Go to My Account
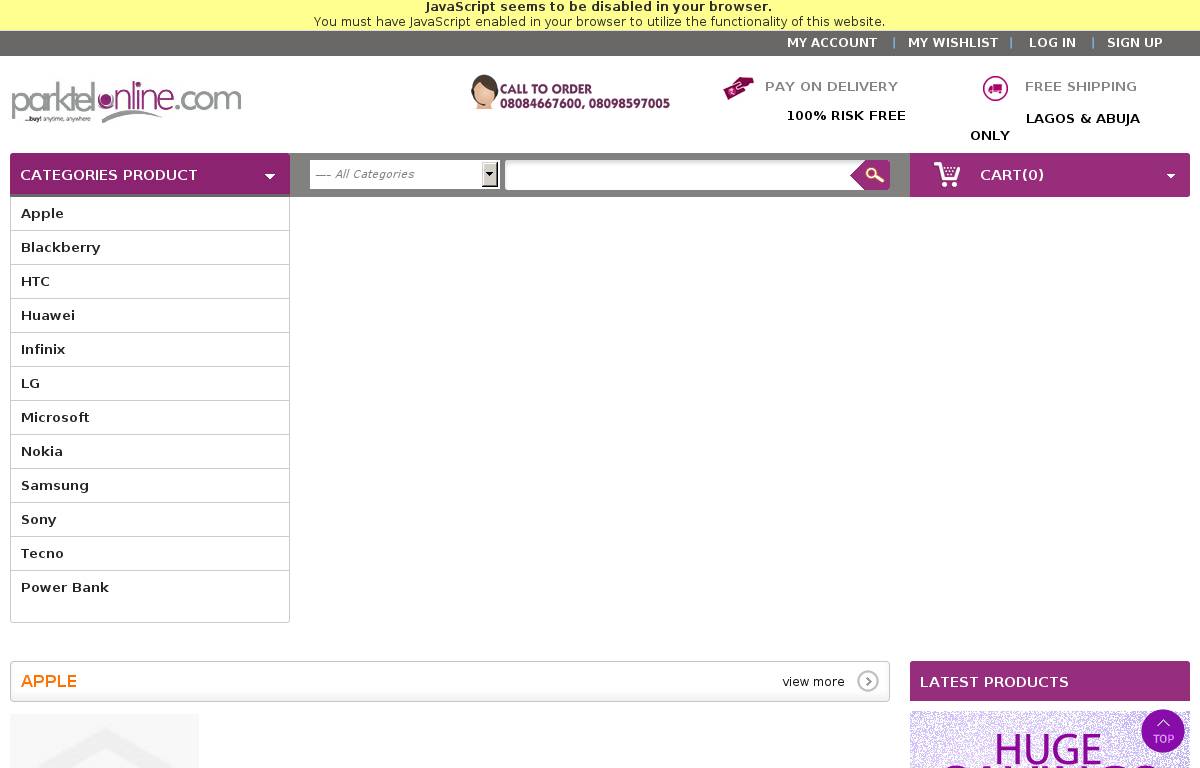This screenshot has width=1200, height=768. click(832, 43)
